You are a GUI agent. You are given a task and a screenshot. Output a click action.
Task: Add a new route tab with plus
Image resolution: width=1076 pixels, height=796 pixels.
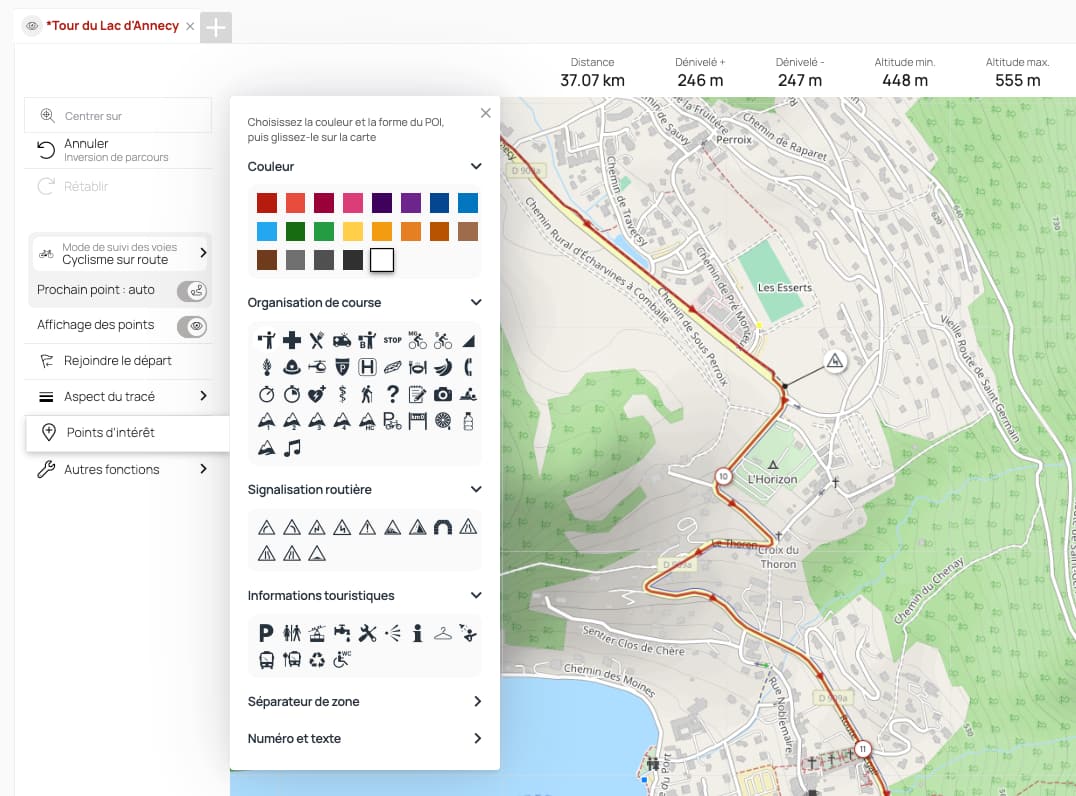point(215,27)
